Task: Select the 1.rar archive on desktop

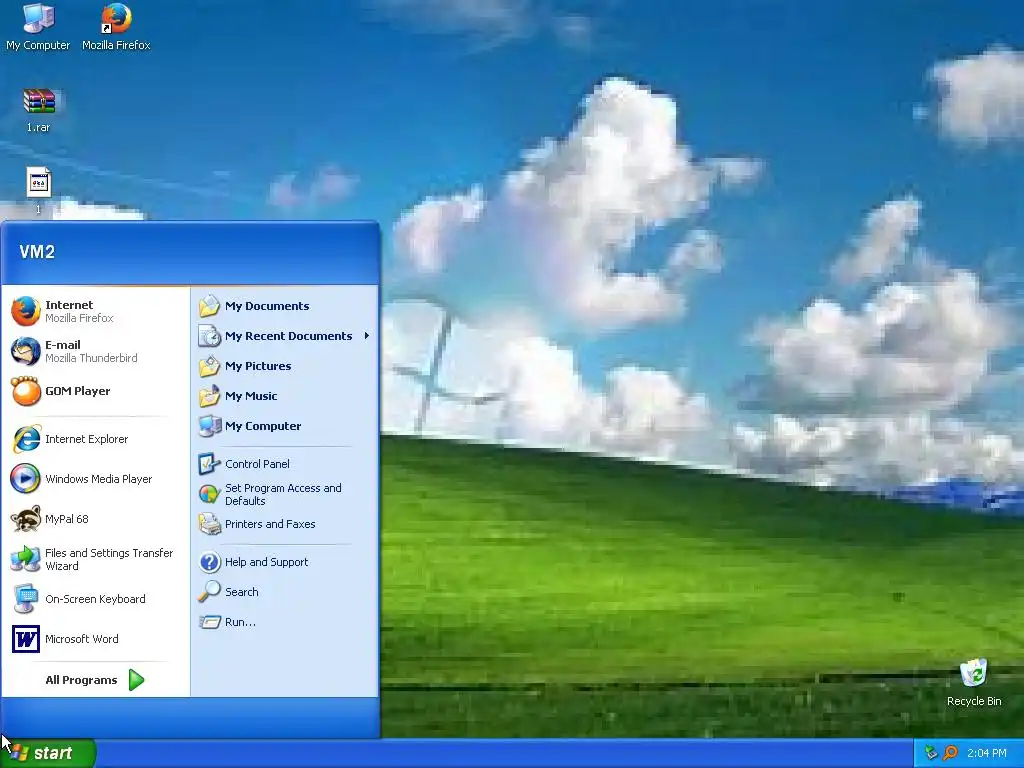Action: tap(39, 101)
